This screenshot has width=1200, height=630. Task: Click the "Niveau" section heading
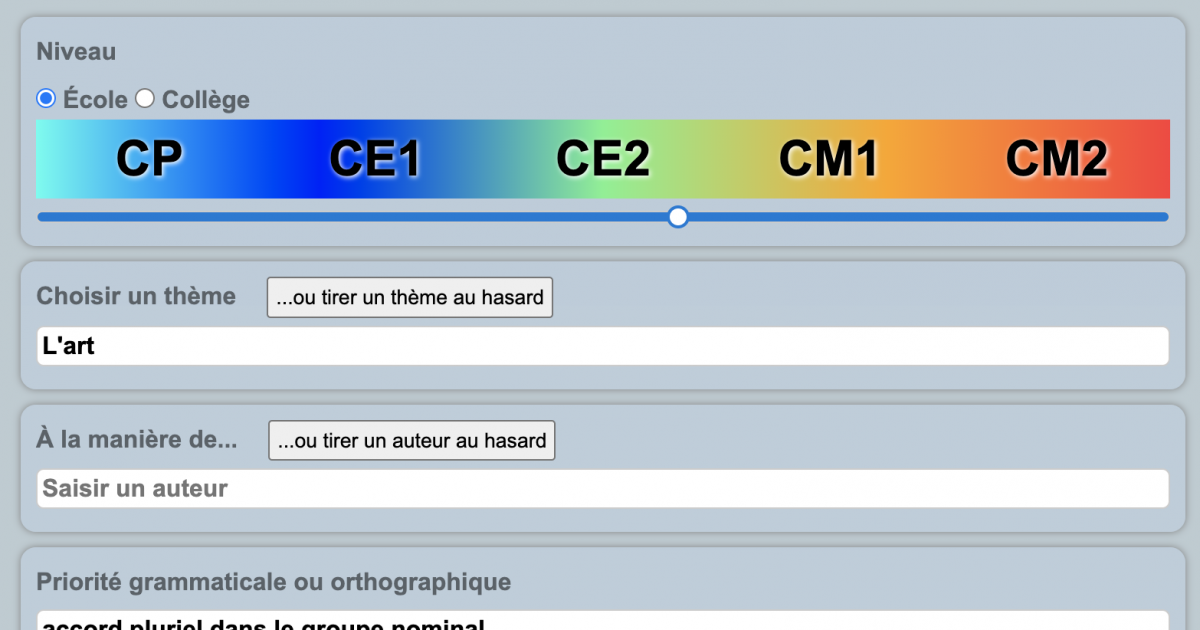pyautogui.click(x=76, y=51)
